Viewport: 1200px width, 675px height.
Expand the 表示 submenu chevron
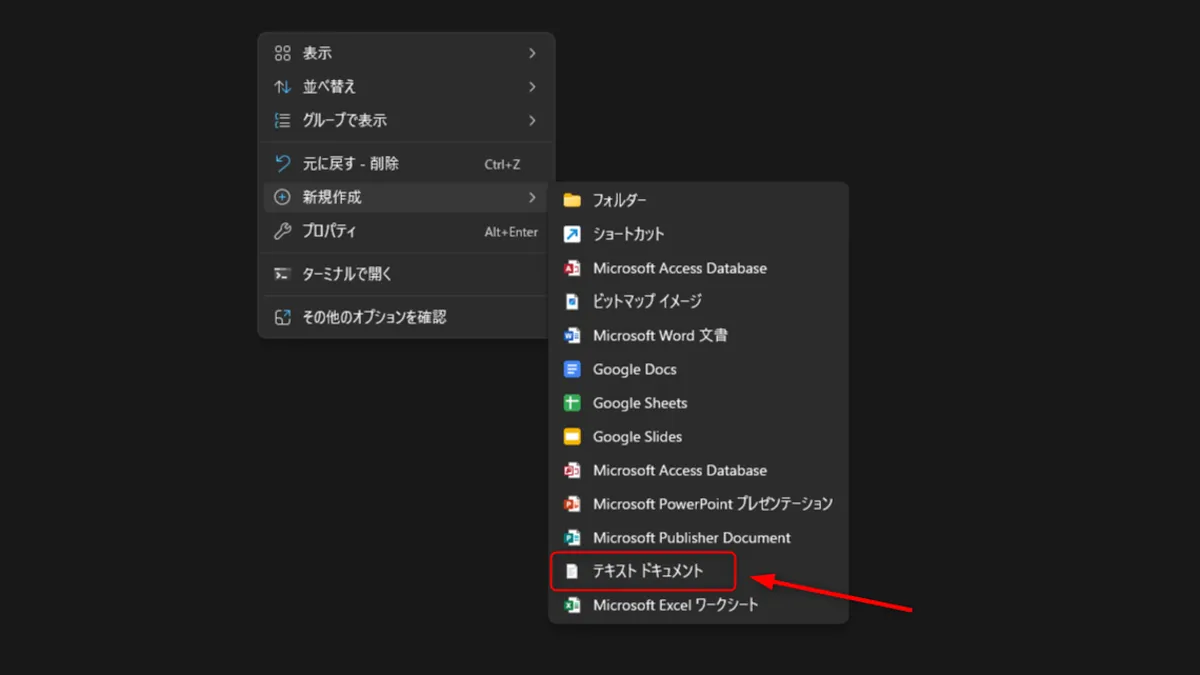coord(532,52)
